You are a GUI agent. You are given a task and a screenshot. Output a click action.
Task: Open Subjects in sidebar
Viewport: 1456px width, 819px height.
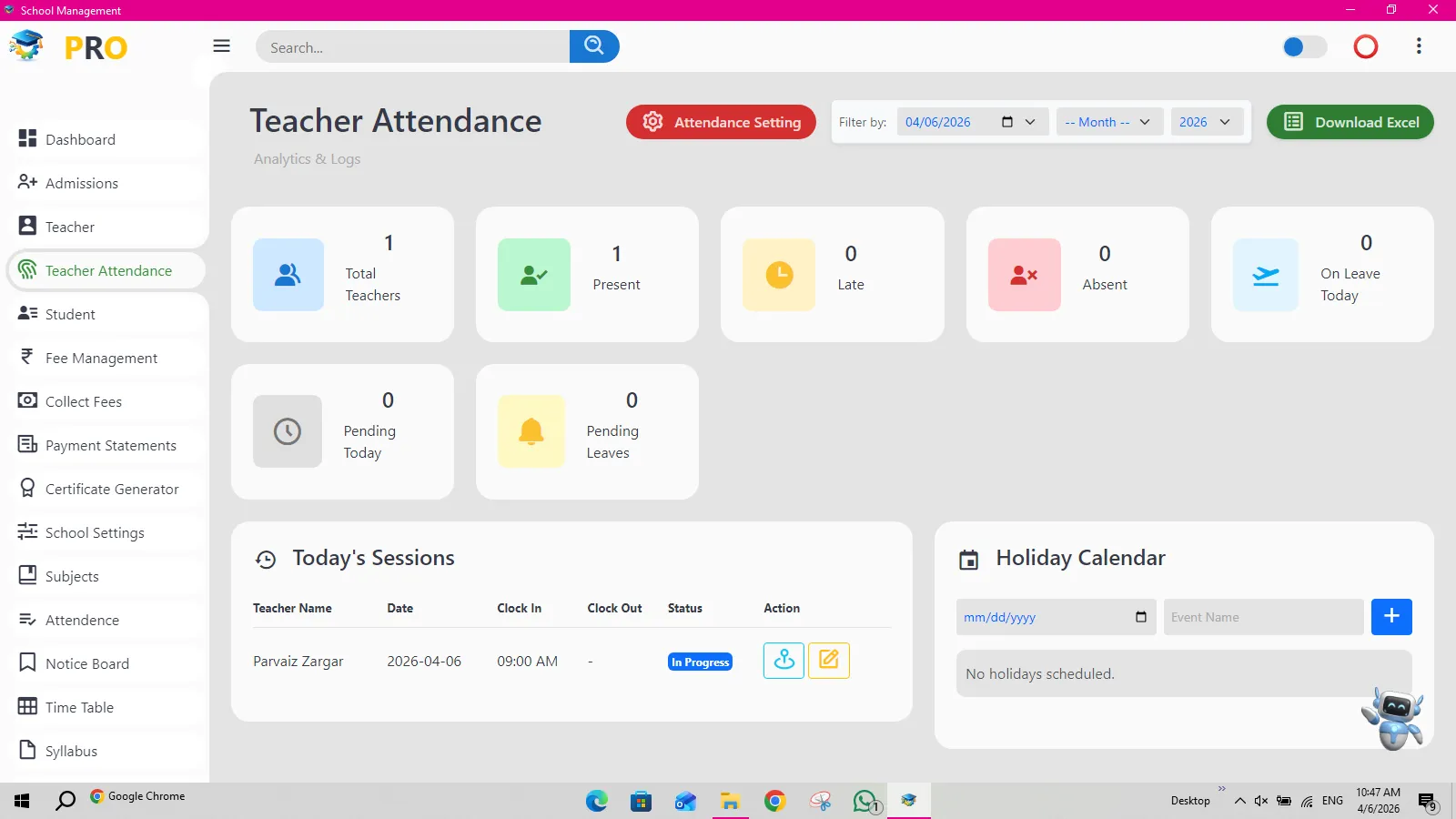107,576
